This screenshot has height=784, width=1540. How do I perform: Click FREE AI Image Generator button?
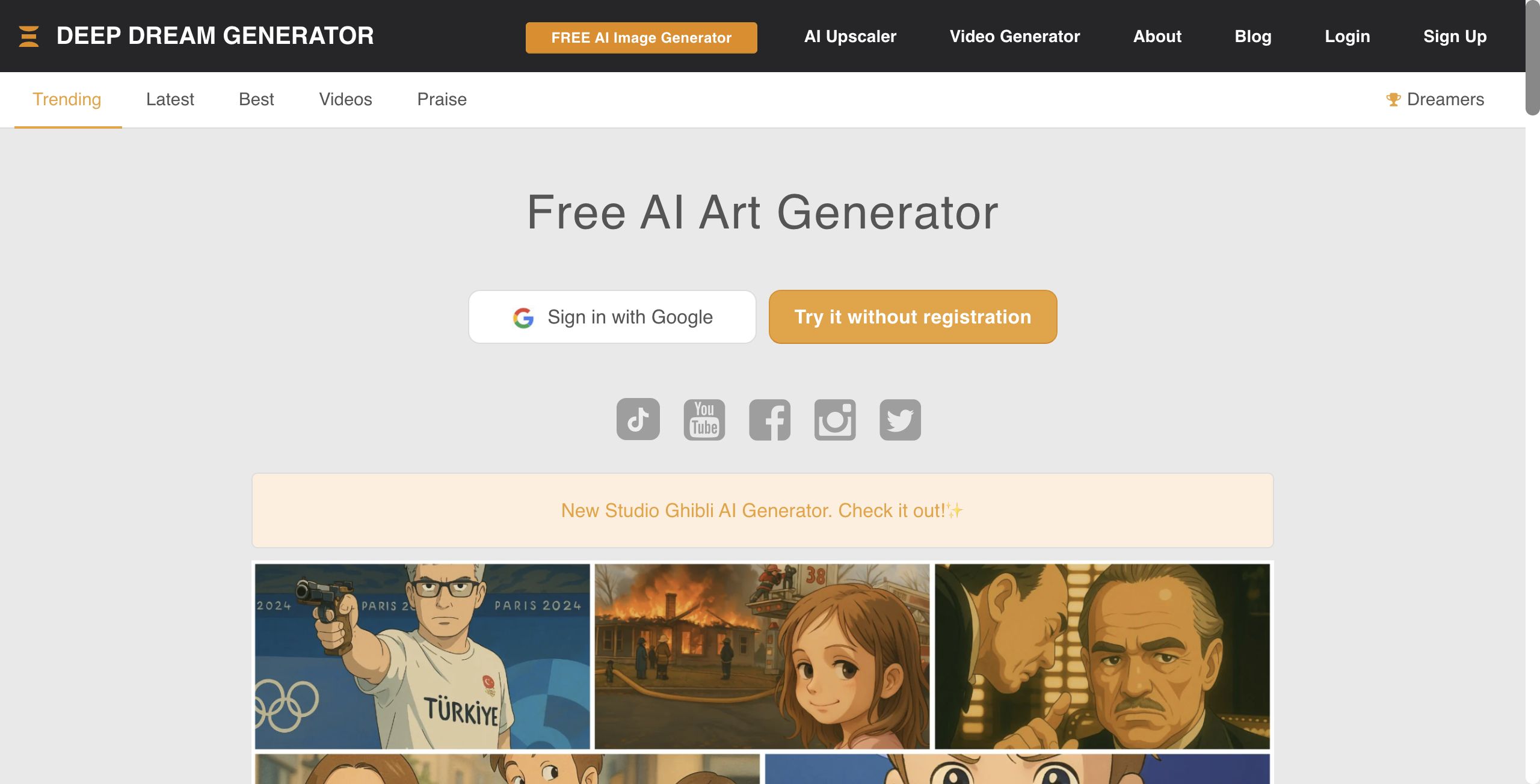(641, 37)
